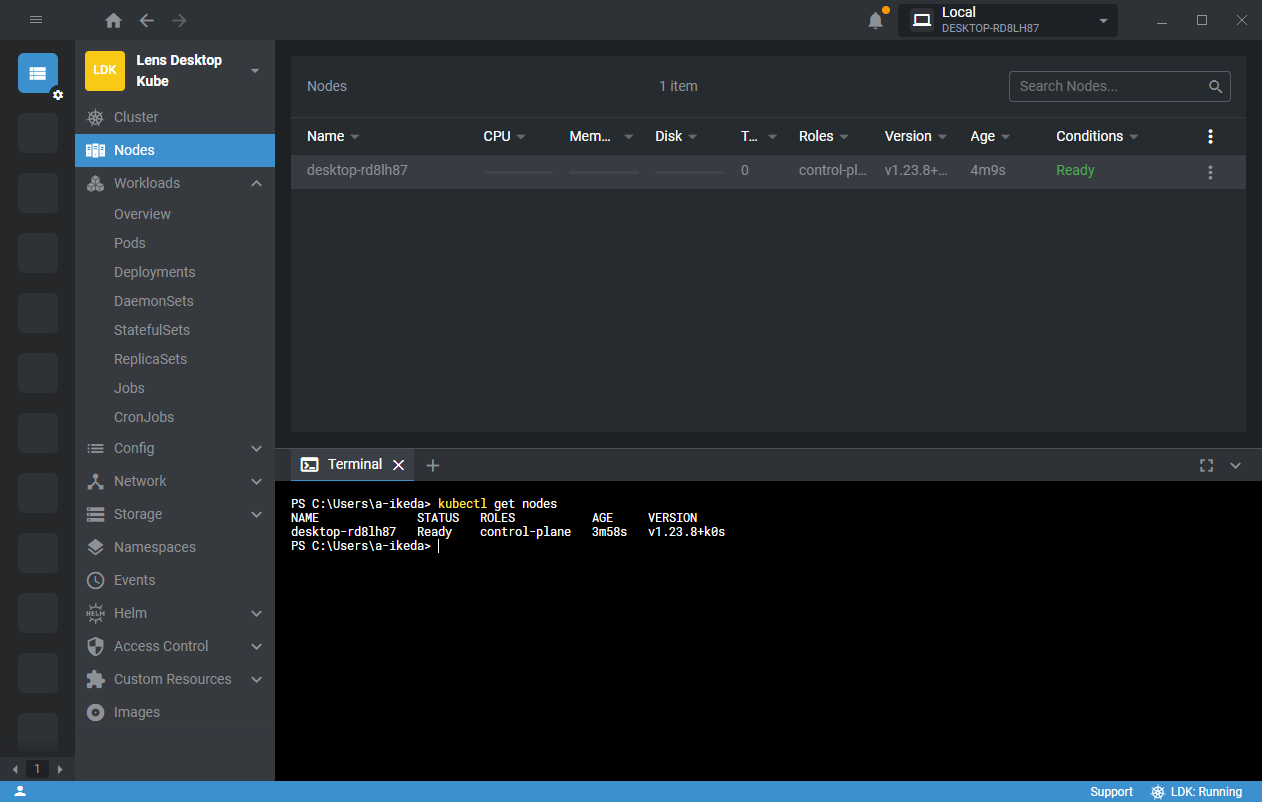This screenshot has height=802, width=1262.
Task: Sort nodes by the Age column
Action: coord(990,136)
